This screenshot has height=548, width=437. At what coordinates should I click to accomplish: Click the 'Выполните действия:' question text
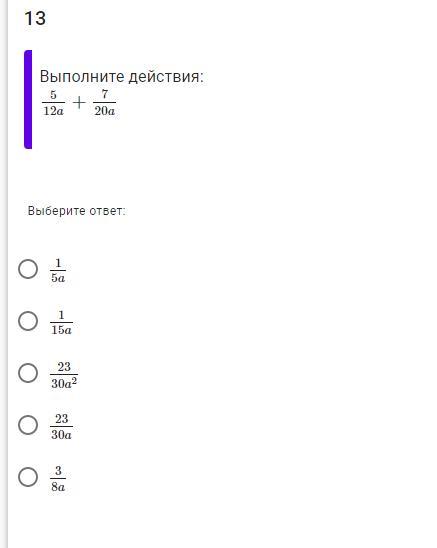tap(121, 76)
